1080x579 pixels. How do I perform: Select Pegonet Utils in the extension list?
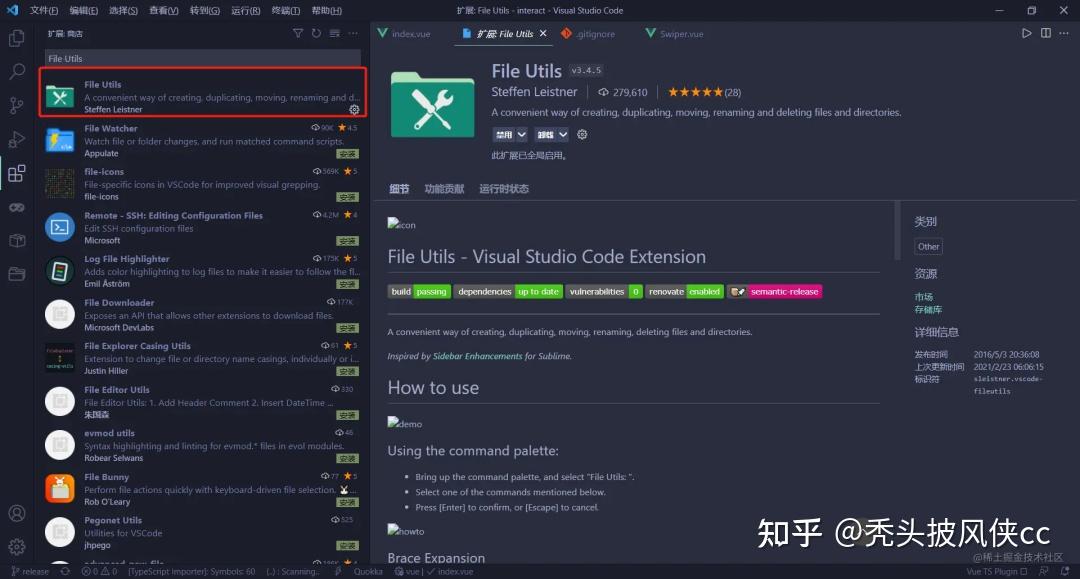202,532
